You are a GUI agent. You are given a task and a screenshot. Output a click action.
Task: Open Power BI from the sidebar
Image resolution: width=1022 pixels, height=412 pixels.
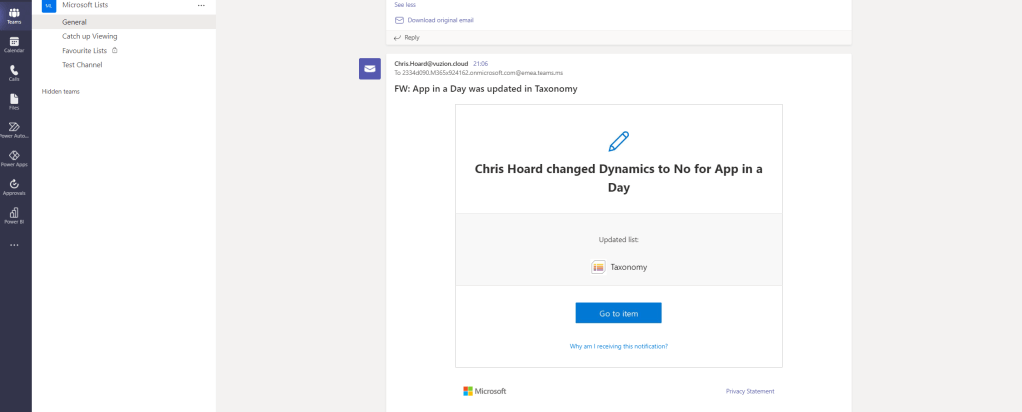(14, 215)
